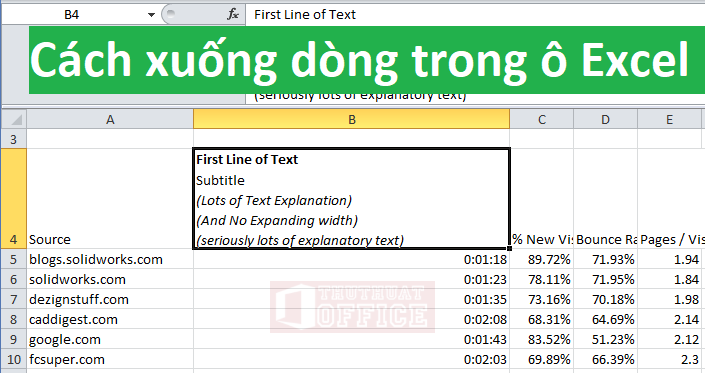705x373 pixels.
Task: Click cell 78.11%
Action: point(542,279)
